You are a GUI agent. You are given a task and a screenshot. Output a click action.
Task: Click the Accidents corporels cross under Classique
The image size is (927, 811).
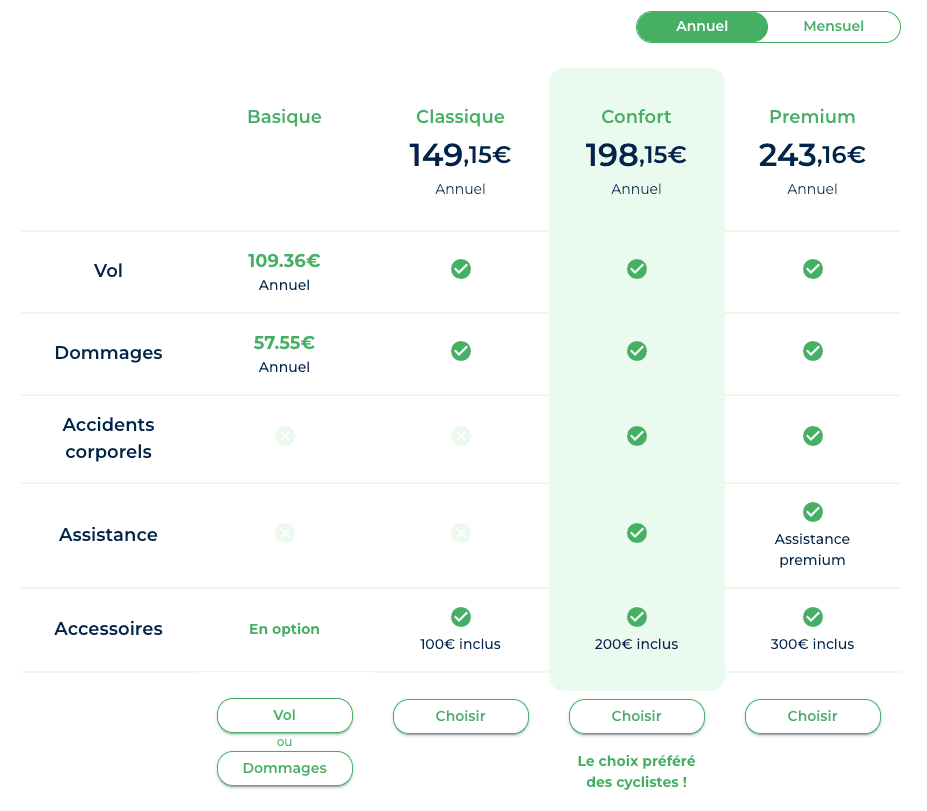click(460, 436)
